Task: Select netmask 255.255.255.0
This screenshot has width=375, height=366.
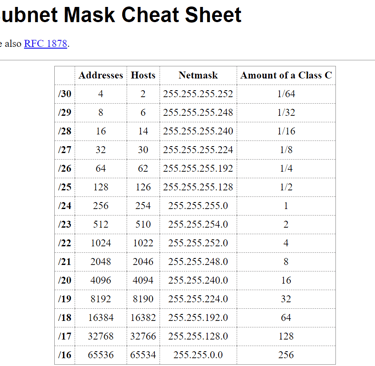Action: point(198,206)
